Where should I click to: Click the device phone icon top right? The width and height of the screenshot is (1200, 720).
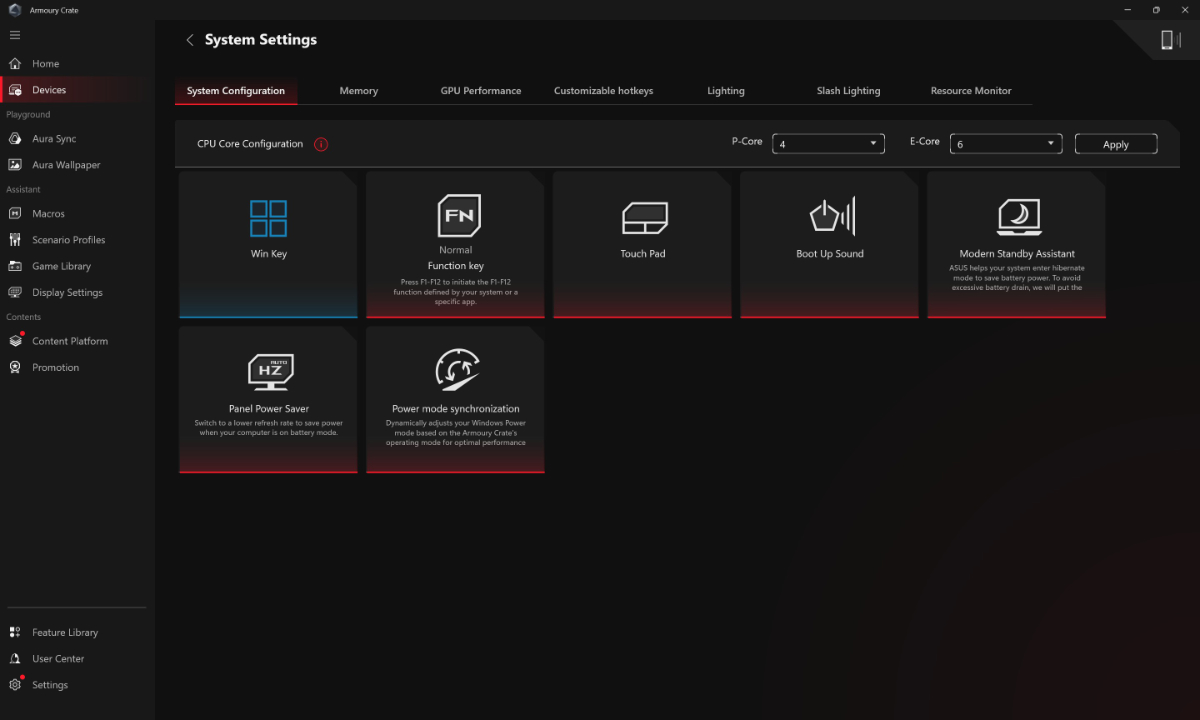pos(1167,40)
